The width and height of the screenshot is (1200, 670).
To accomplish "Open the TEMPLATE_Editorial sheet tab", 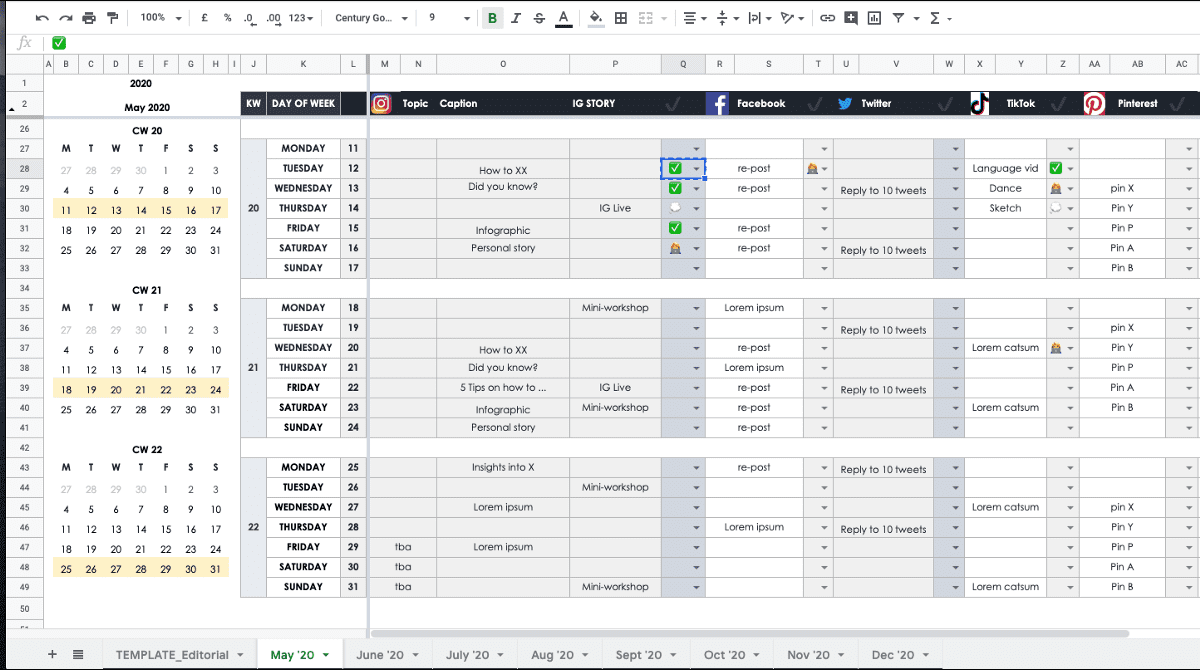I will [x=172, y=655].
